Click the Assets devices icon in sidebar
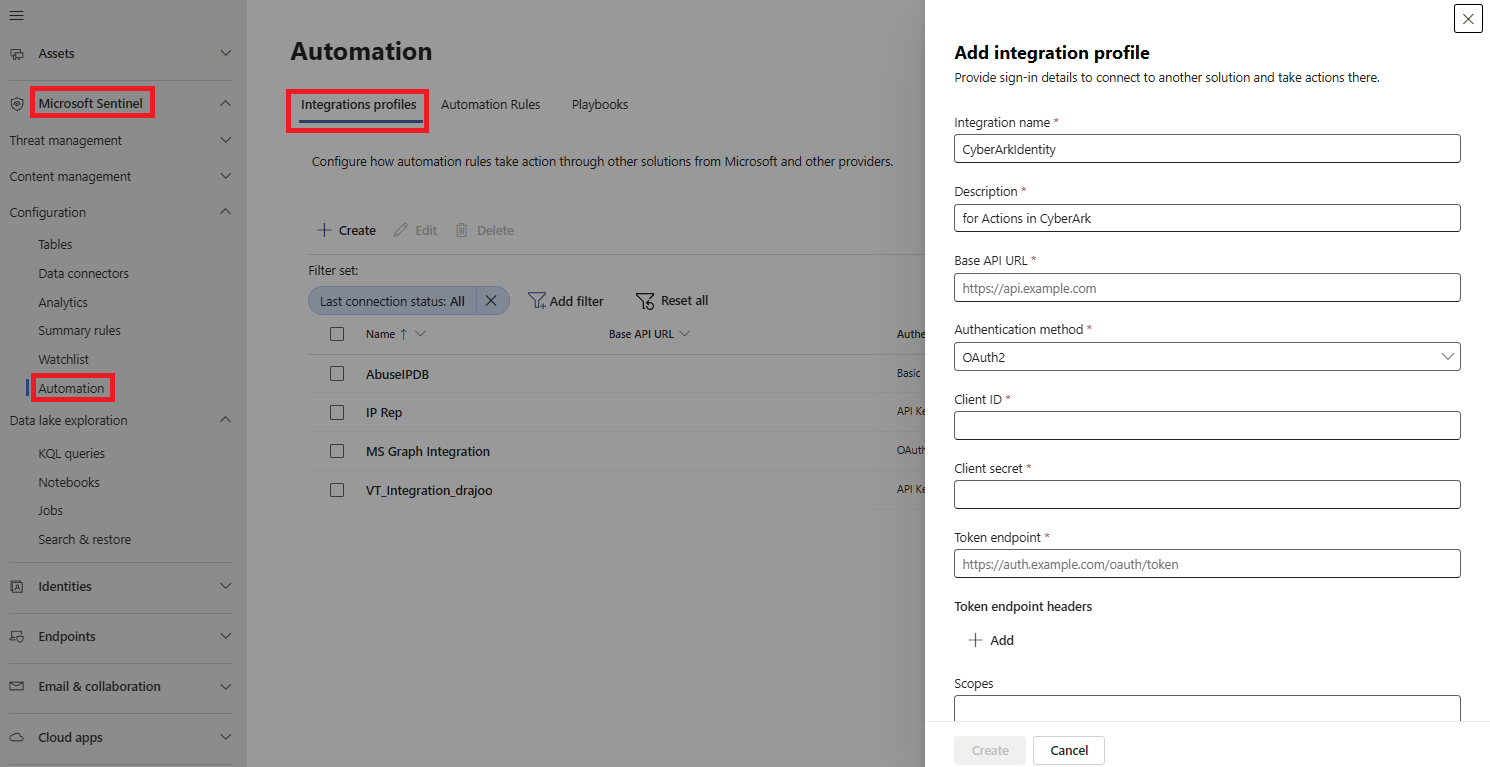 (x=17, y=53)
